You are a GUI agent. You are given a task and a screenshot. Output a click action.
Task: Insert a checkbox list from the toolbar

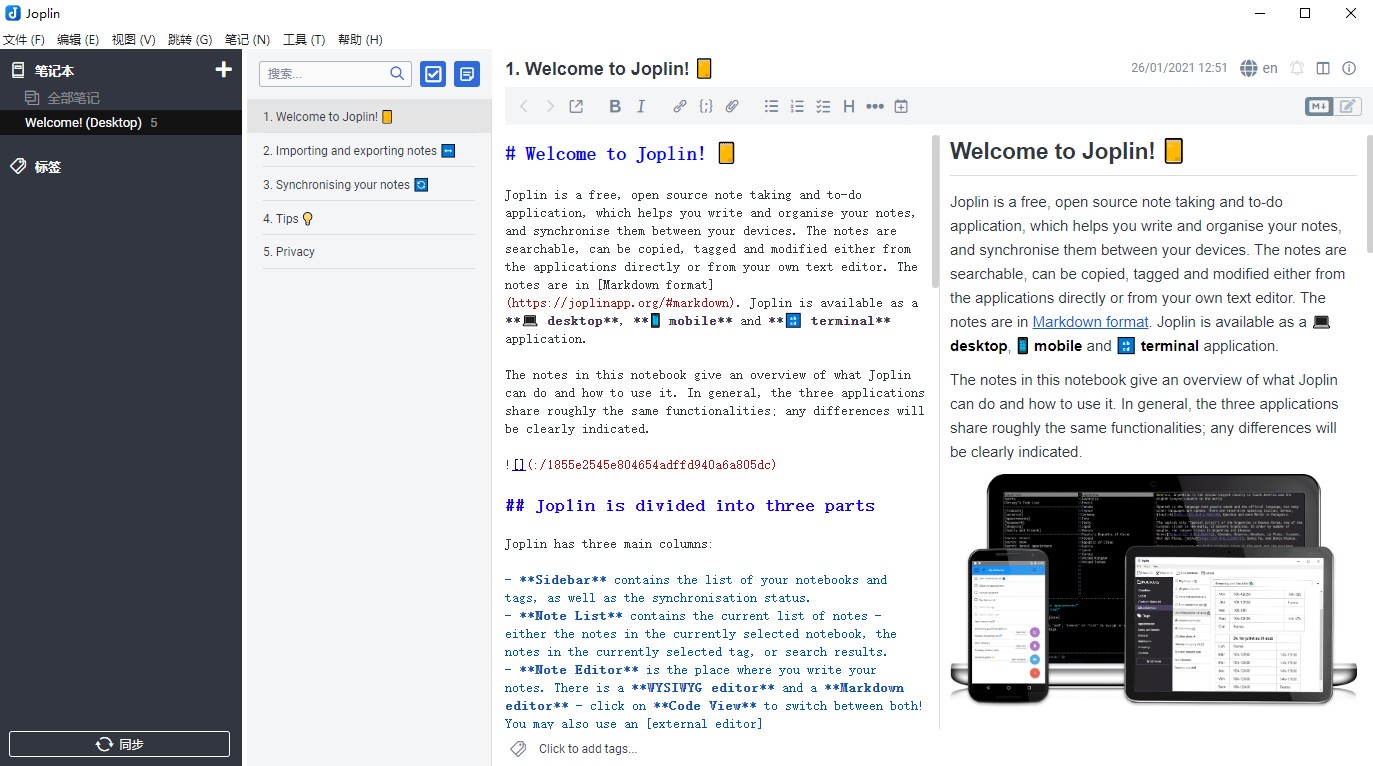point(823,107)
